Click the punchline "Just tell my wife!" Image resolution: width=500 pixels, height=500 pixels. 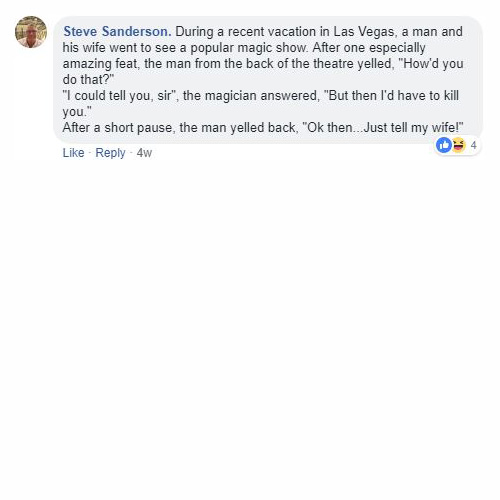(x=413, y=128)
